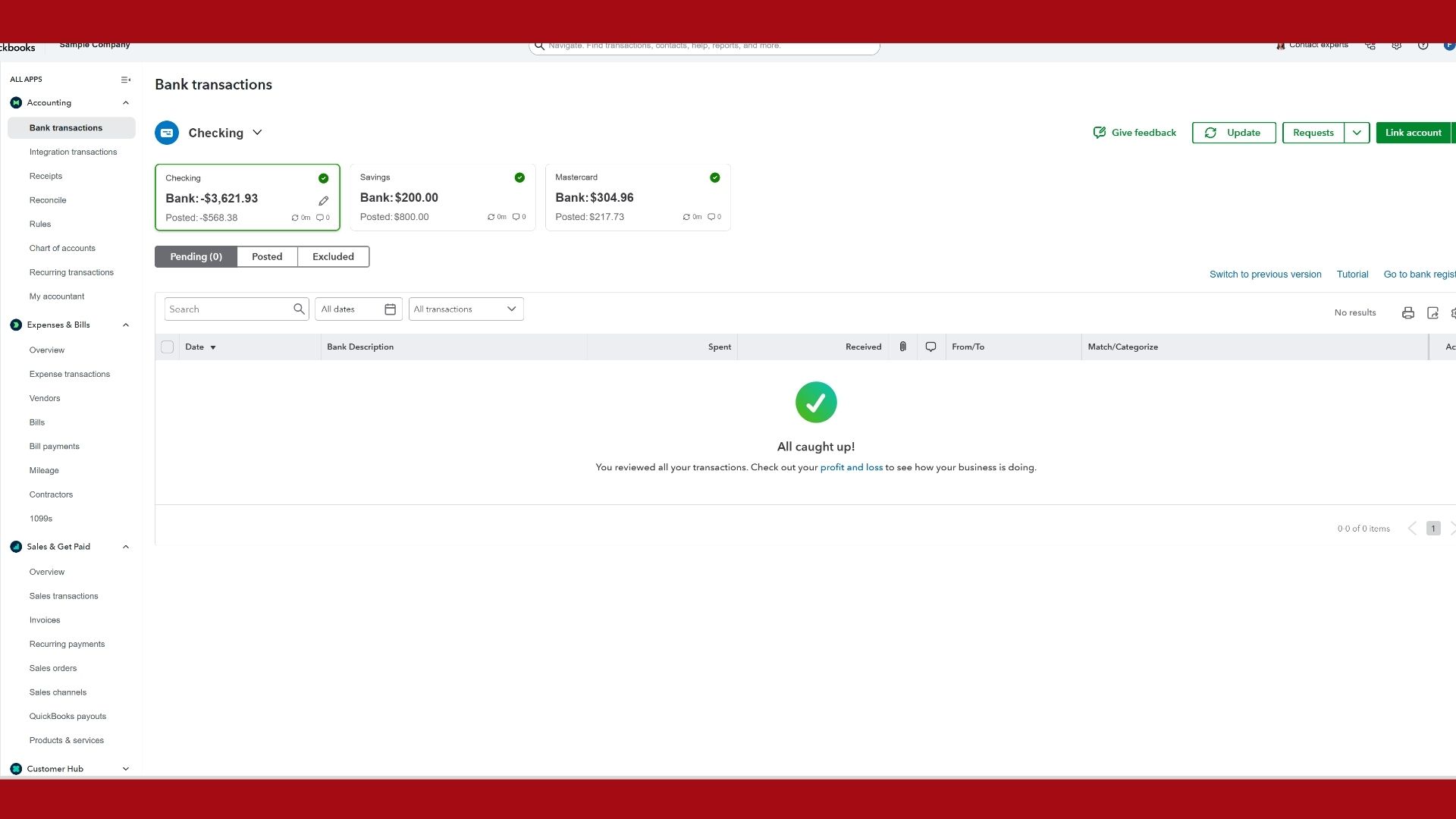Switch to the Excluded tab
The height and width of the screenshot is (819, 1456).
pyautogui.click(x=333, y=257)
